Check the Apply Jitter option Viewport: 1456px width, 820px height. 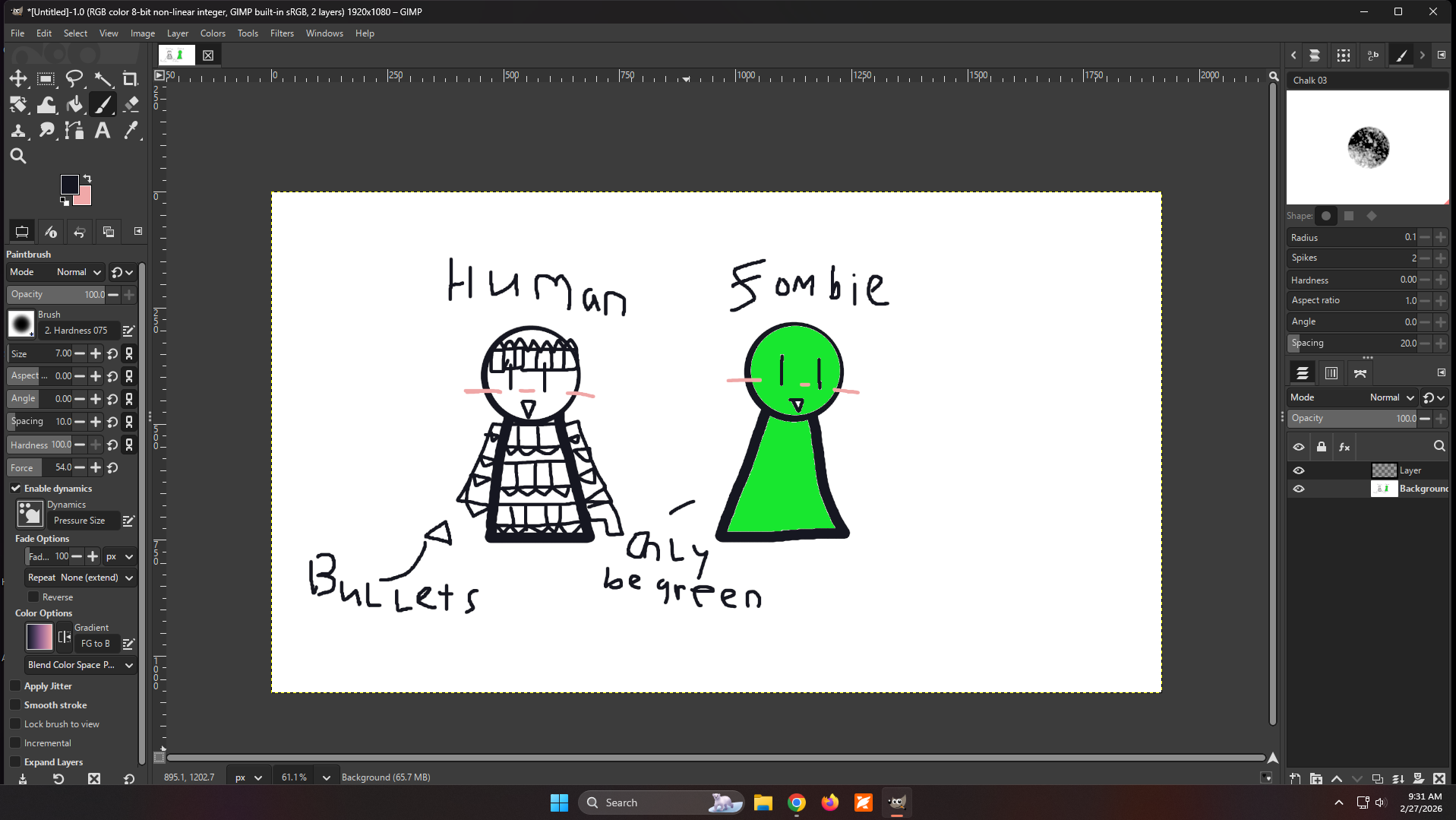coord(16,686)
